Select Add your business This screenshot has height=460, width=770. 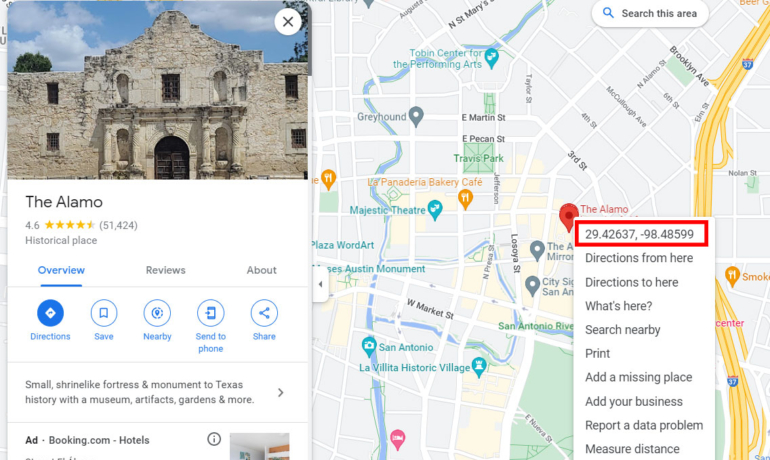tap(633, 402)
